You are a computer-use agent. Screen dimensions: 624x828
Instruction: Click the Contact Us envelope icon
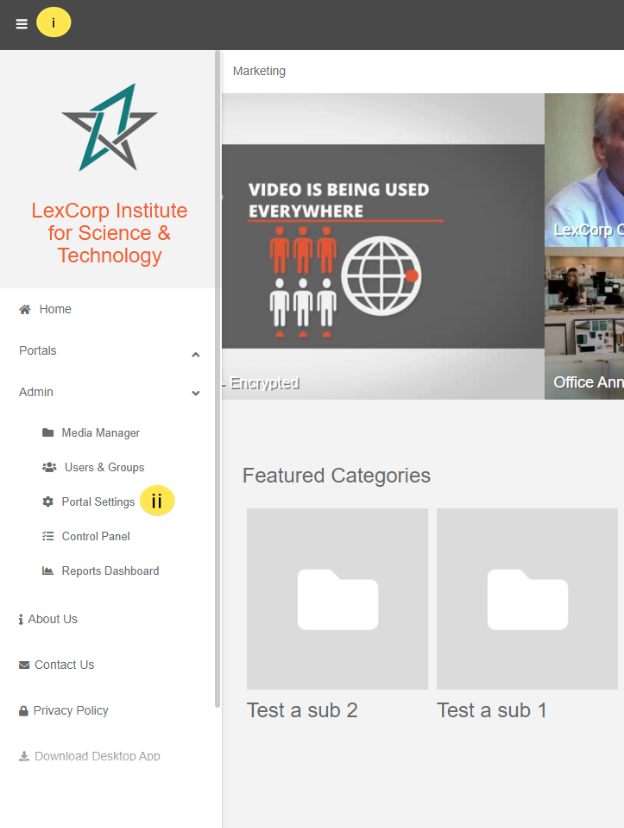coord(24,665)
